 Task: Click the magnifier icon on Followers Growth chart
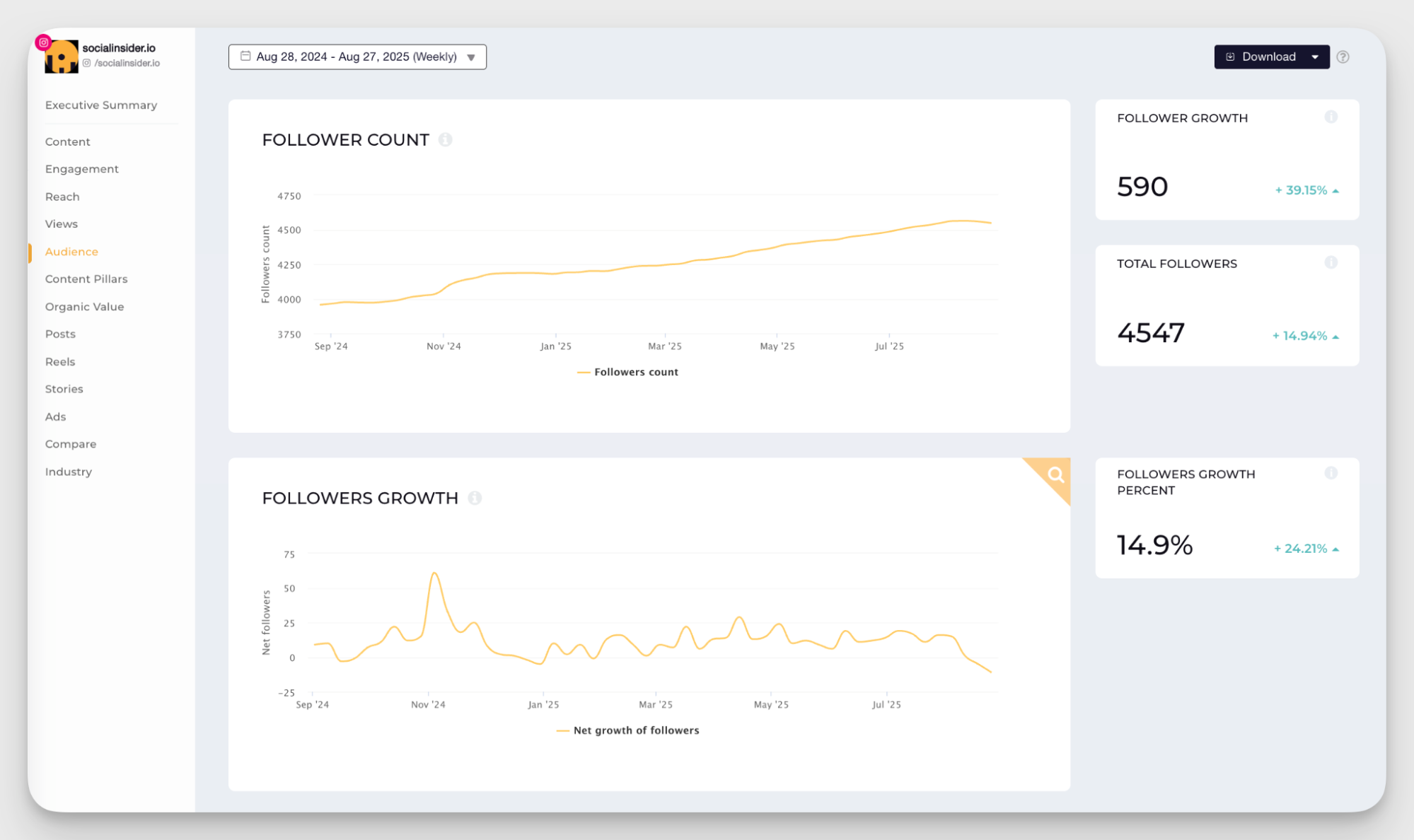point(1055,475)
